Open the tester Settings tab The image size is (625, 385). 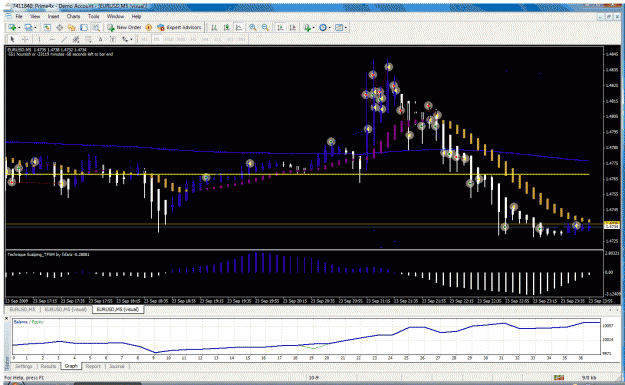point(24,366)
